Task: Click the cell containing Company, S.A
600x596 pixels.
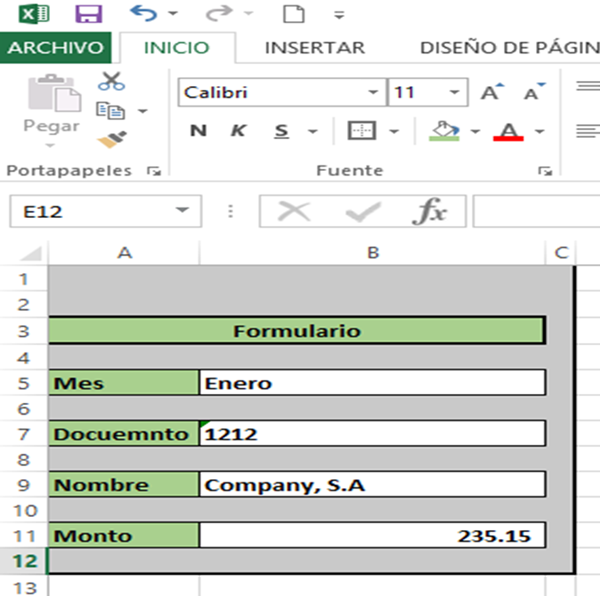Action: pos(372,485)
